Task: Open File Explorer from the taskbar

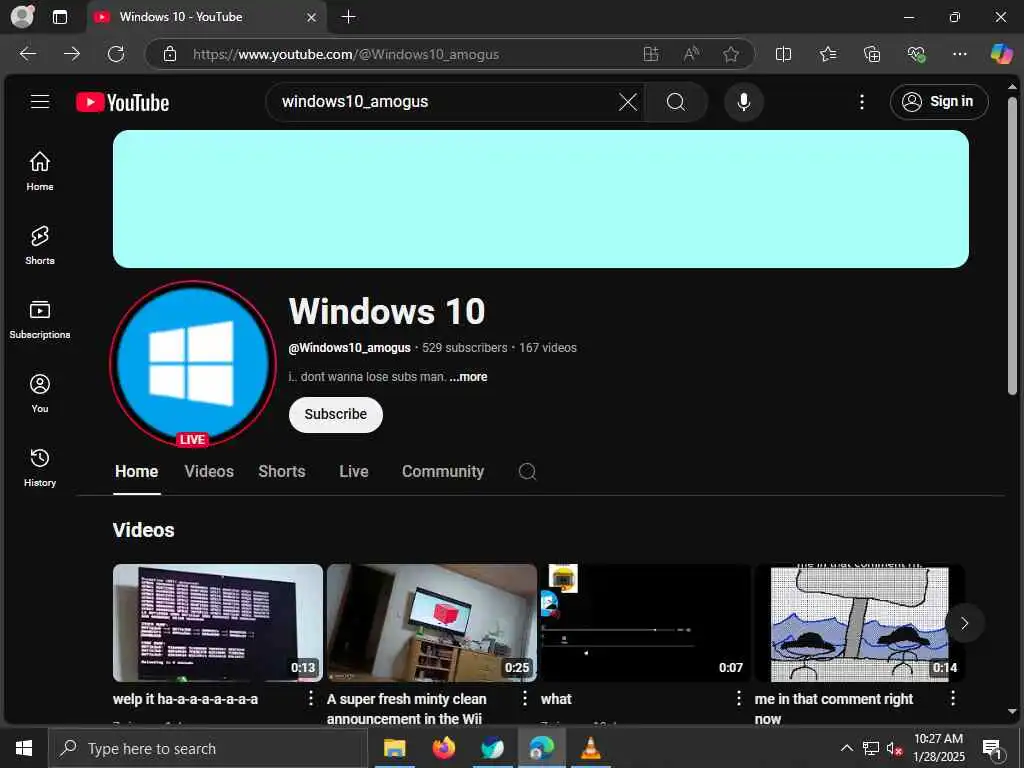Action: (x=394, y=748)
